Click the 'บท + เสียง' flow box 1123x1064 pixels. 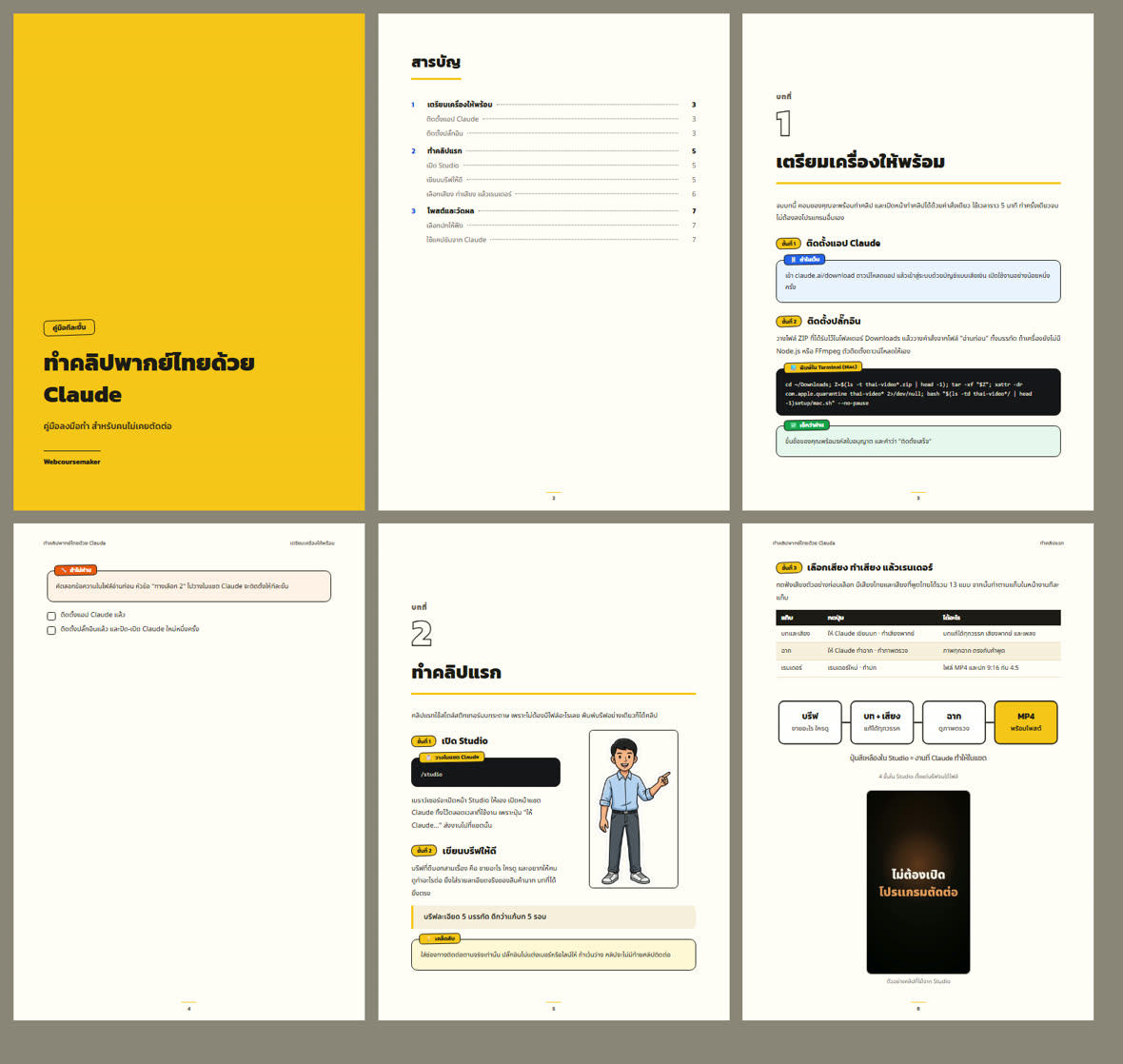(x=881, y=722)
